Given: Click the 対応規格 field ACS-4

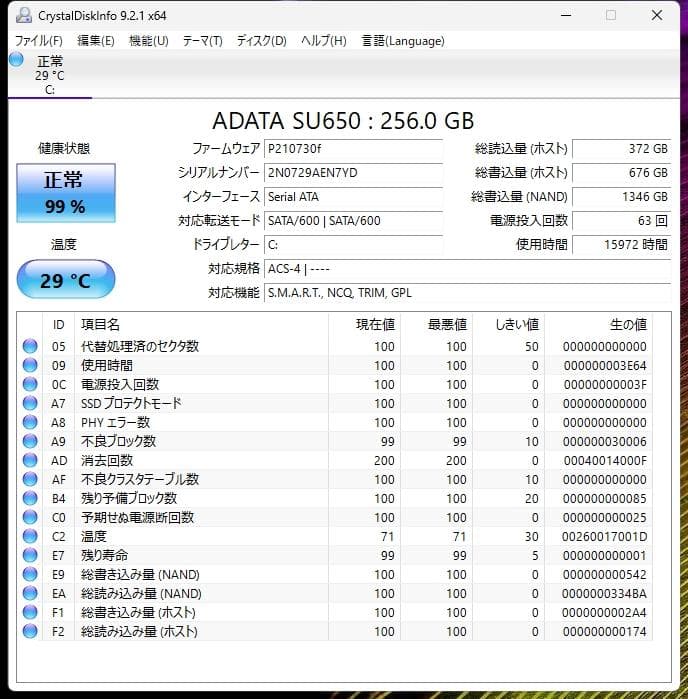Looking at the screenshot, I should pos(468,269).
